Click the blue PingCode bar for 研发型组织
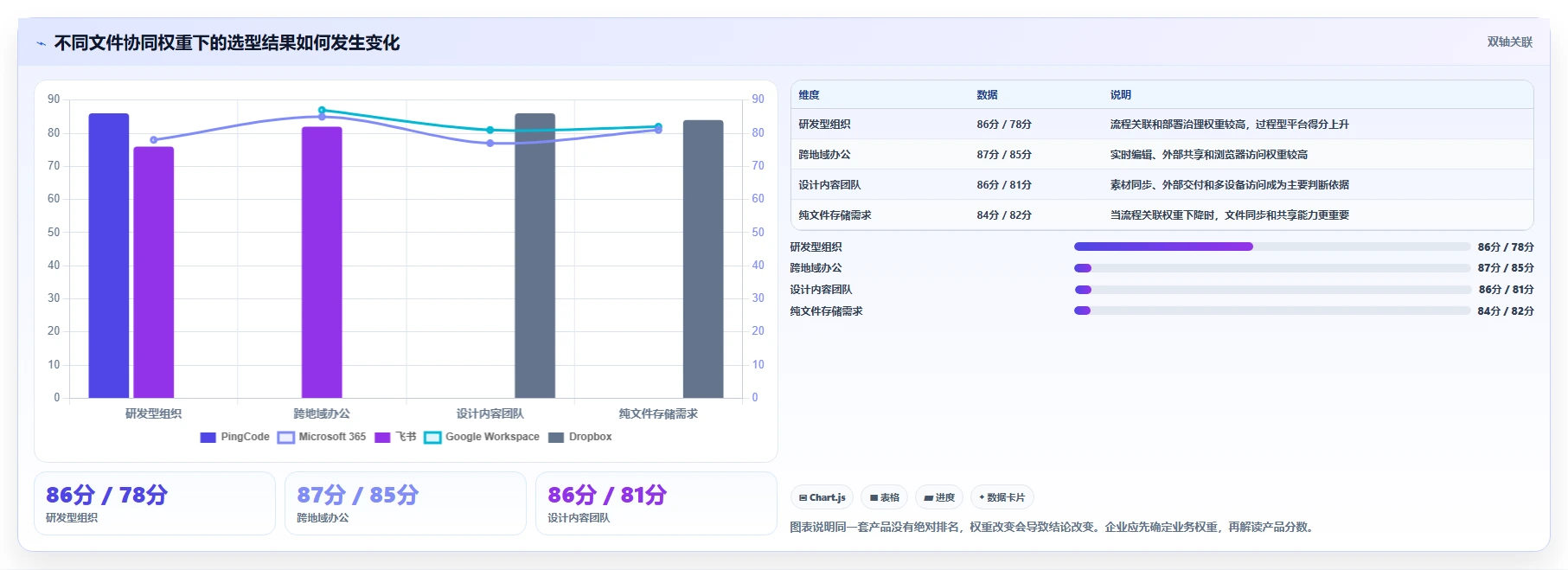This screenshot has width=1568, height=570. pos(109,256)
